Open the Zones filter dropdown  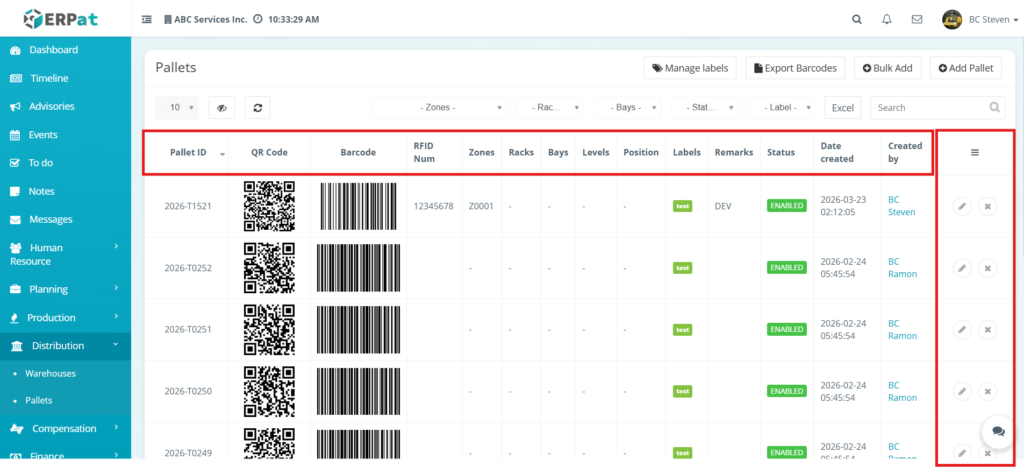441,107
